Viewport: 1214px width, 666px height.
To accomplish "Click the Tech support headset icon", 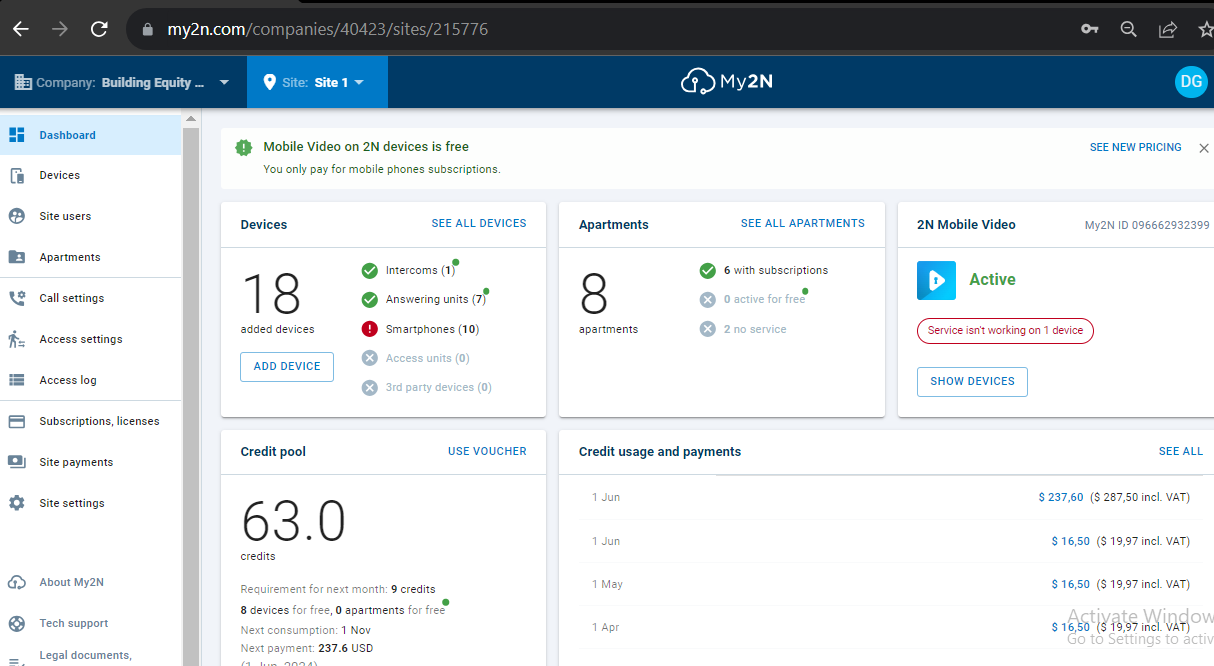I will 16,623.
